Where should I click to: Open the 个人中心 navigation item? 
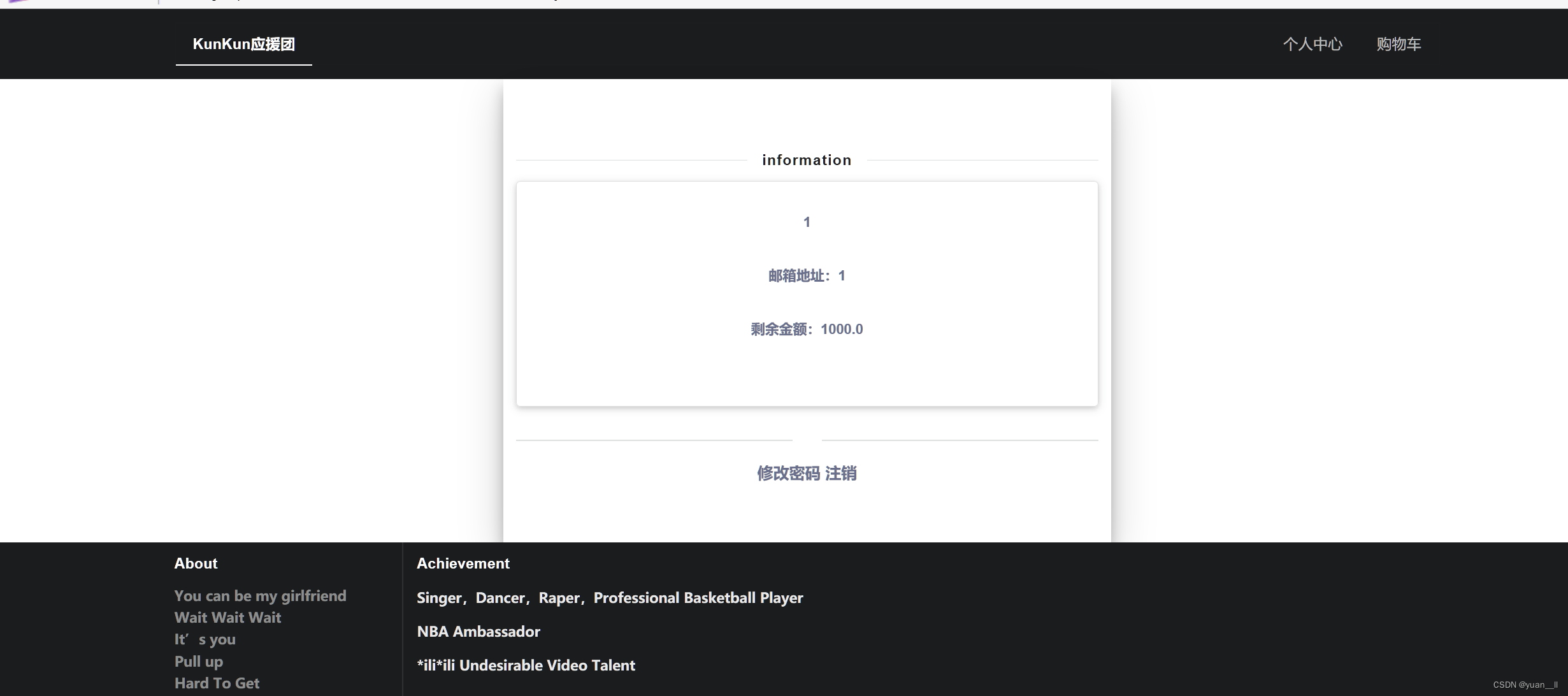point(1312,44)
